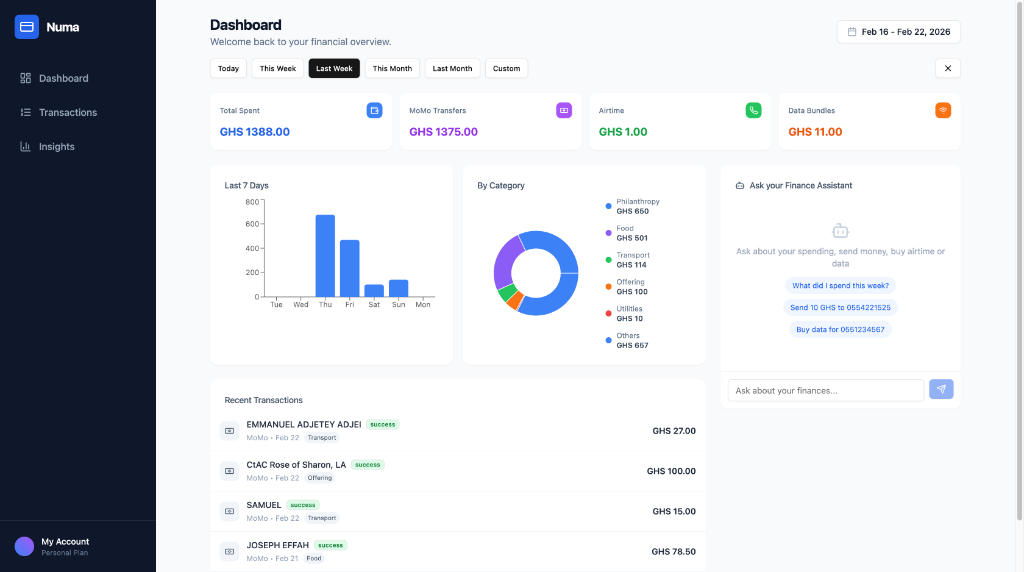Click the Transport tag on SAMUEL row
The image size is (1024, 572).
[x=322, y=518]
